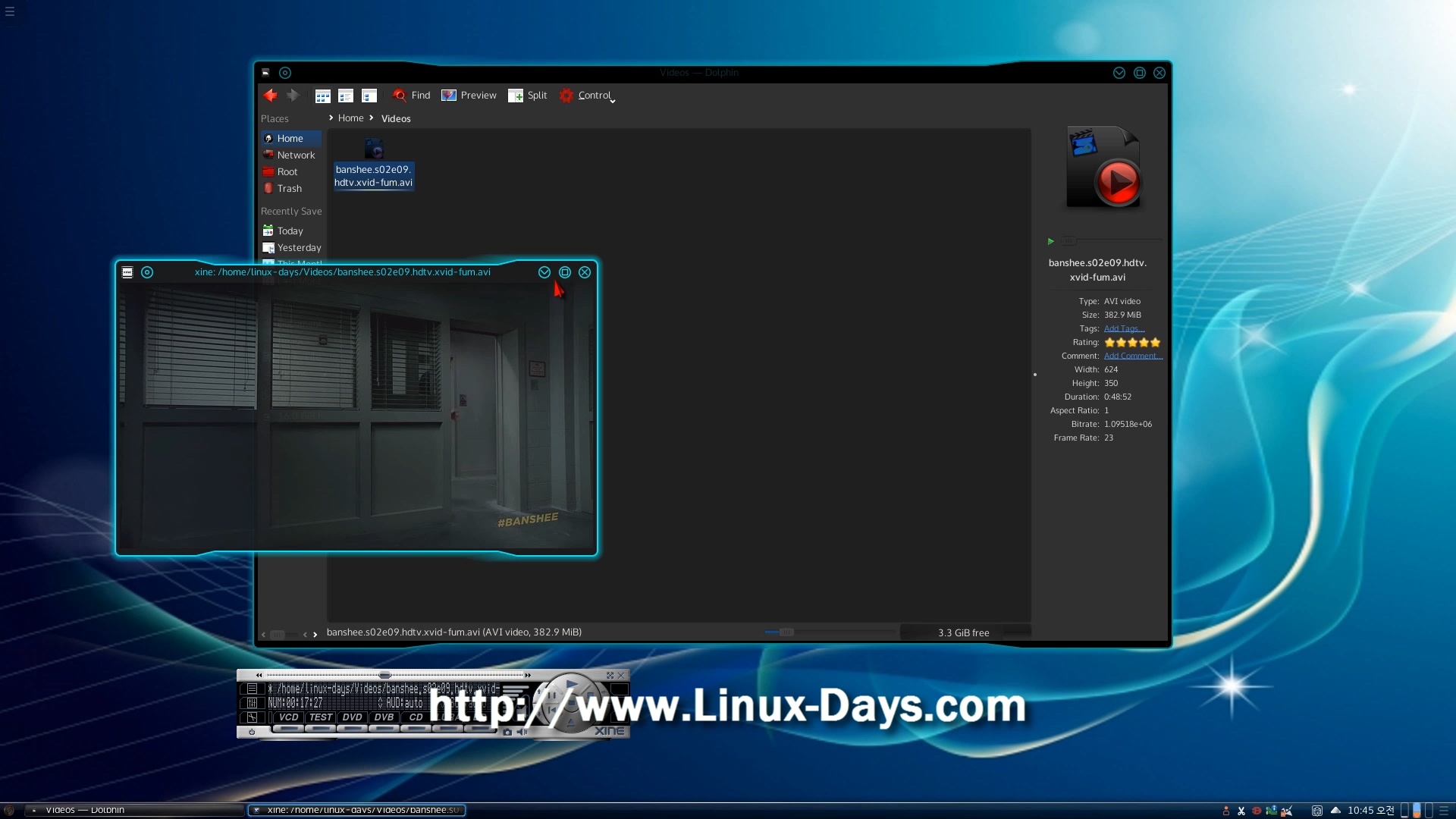Click Videos in the breadcrumb path
This screenshot has width=1456, height=819.
[396, 119]
